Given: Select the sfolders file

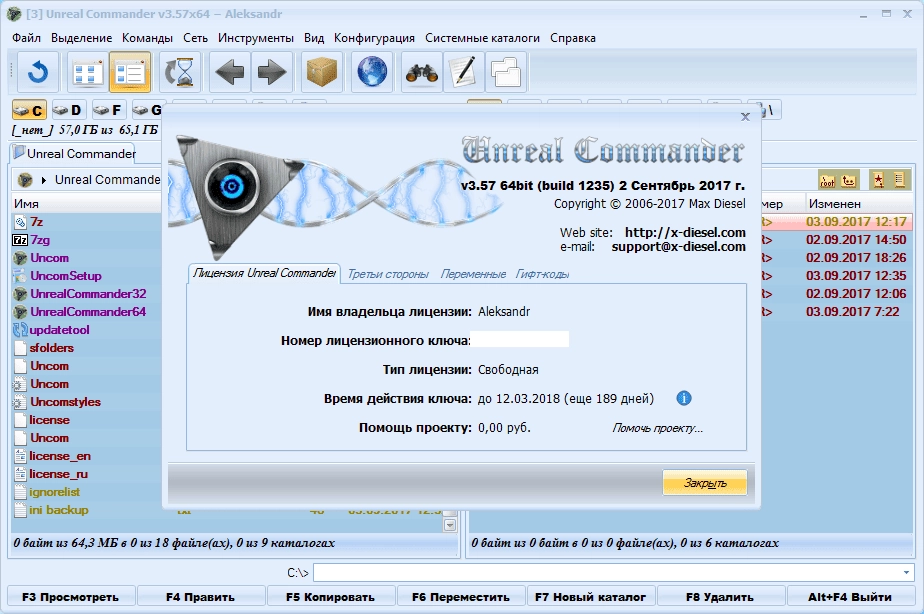Looking at the screenshot, I should [x=52, y=348].
